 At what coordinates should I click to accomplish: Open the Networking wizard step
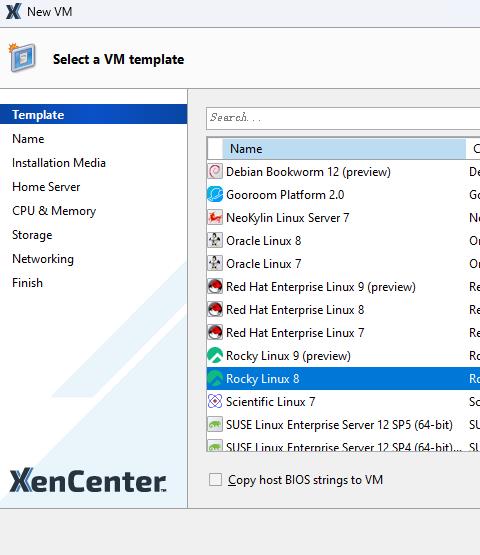[43, 259]
